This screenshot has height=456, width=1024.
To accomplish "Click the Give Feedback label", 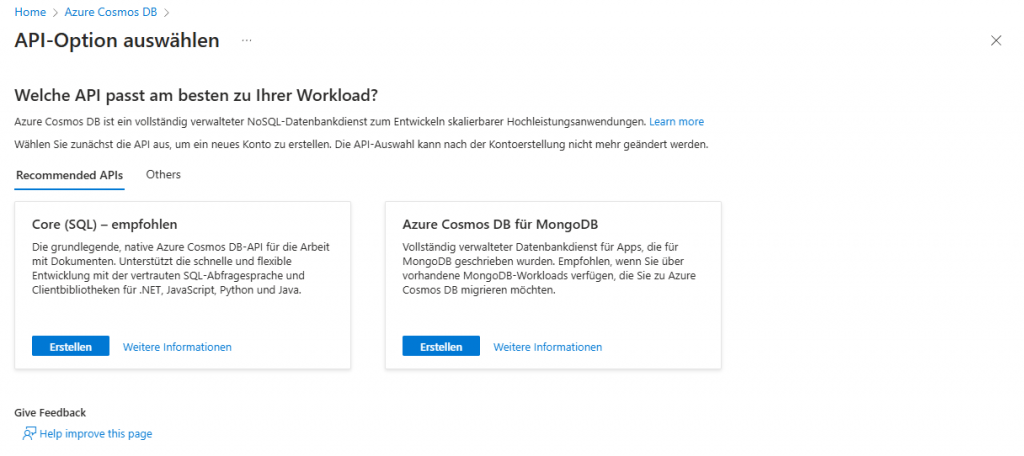I will [50, 413].
